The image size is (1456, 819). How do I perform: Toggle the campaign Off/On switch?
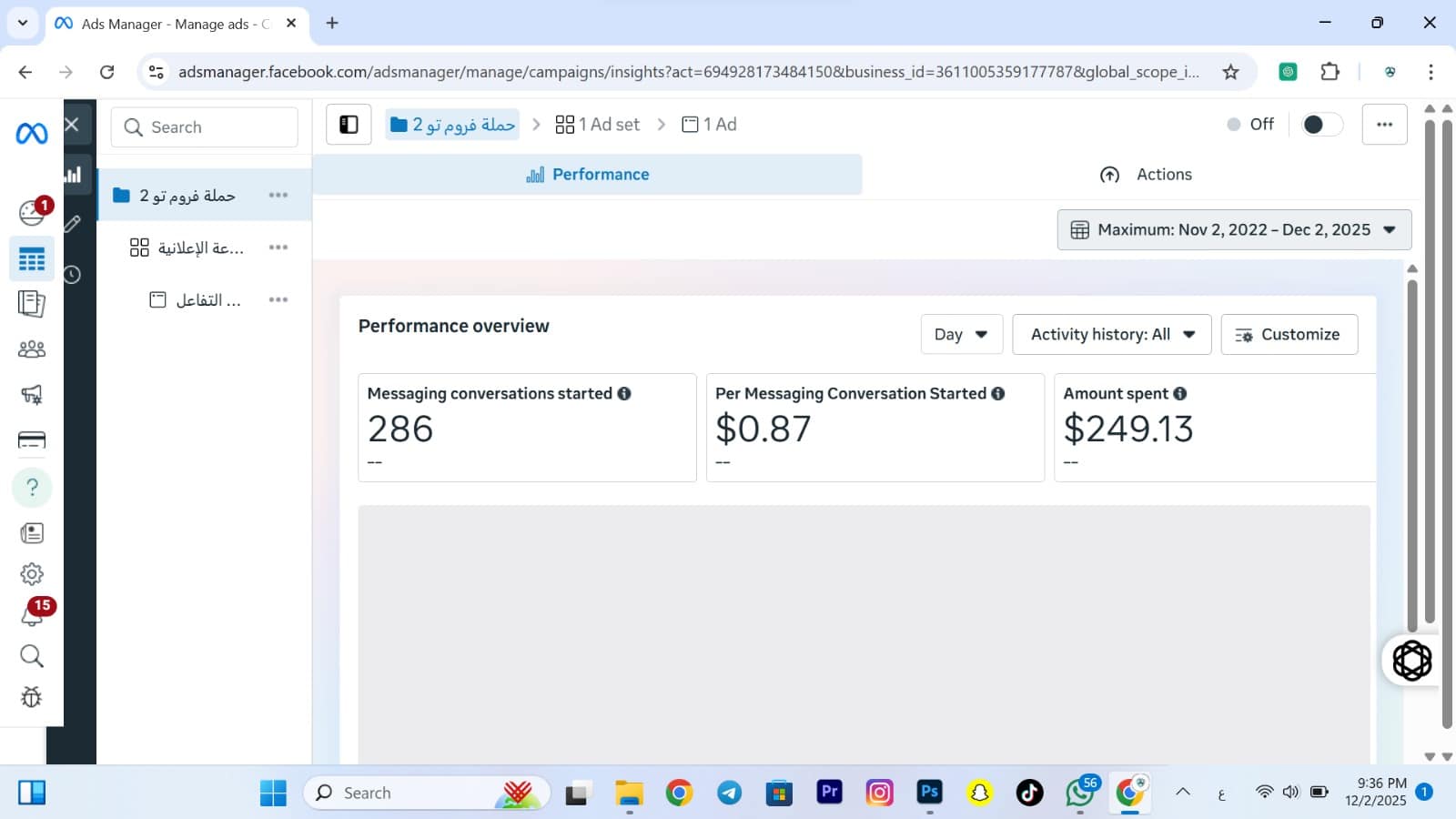tap(1321, 125)
